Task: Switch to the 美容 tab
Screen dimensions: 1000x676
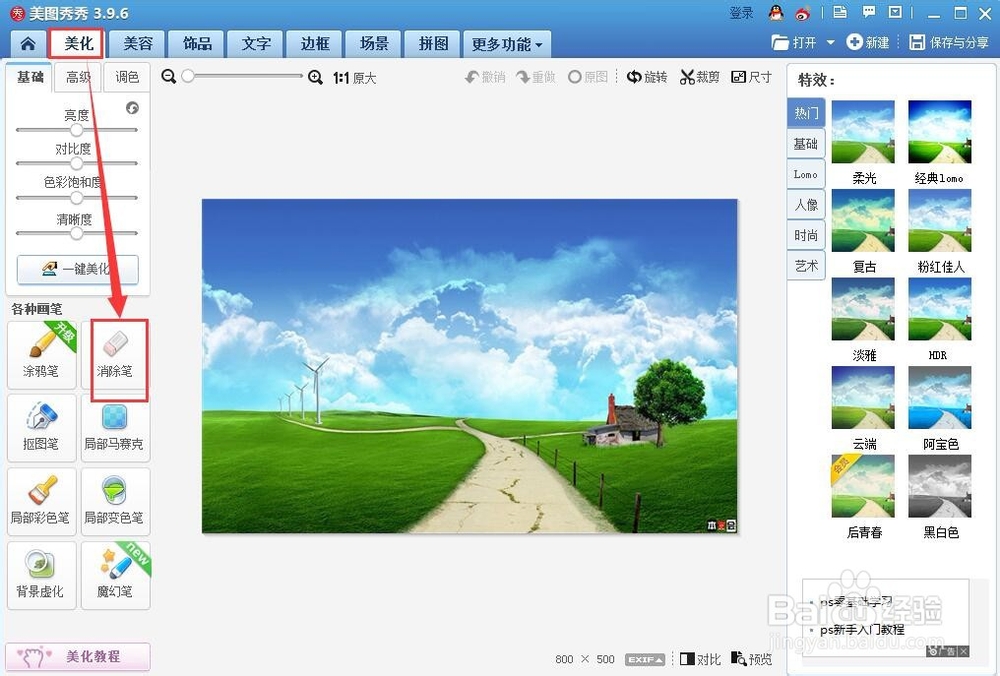Action: (x=138, y=43)
